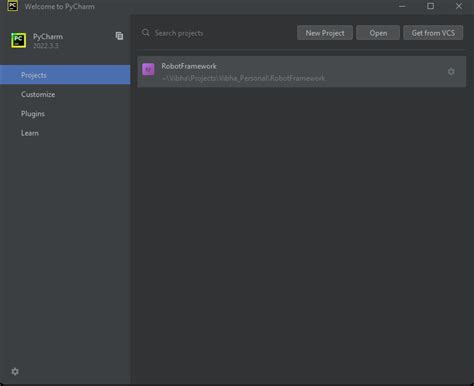Click the Open button
Viewport: 474px width, 386px height.
(x=378, y=33)
